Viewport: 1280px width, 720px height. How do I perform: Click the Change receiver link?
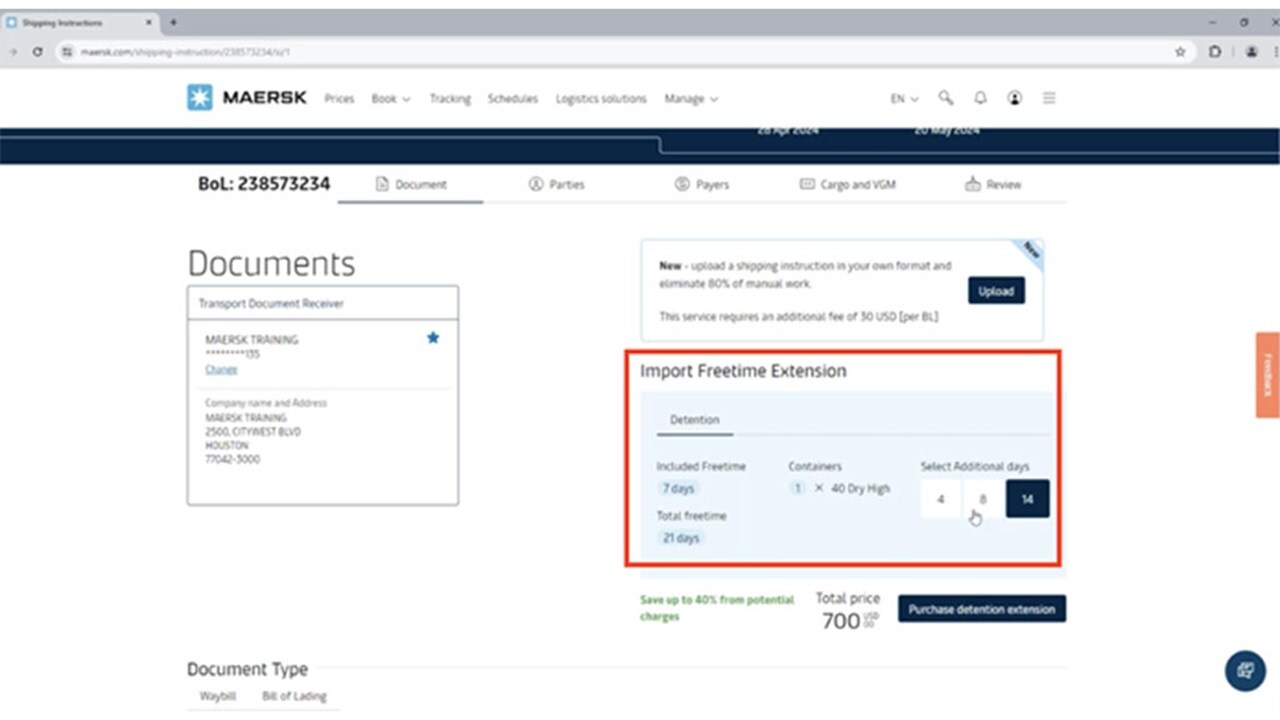[x=221, y=369]
